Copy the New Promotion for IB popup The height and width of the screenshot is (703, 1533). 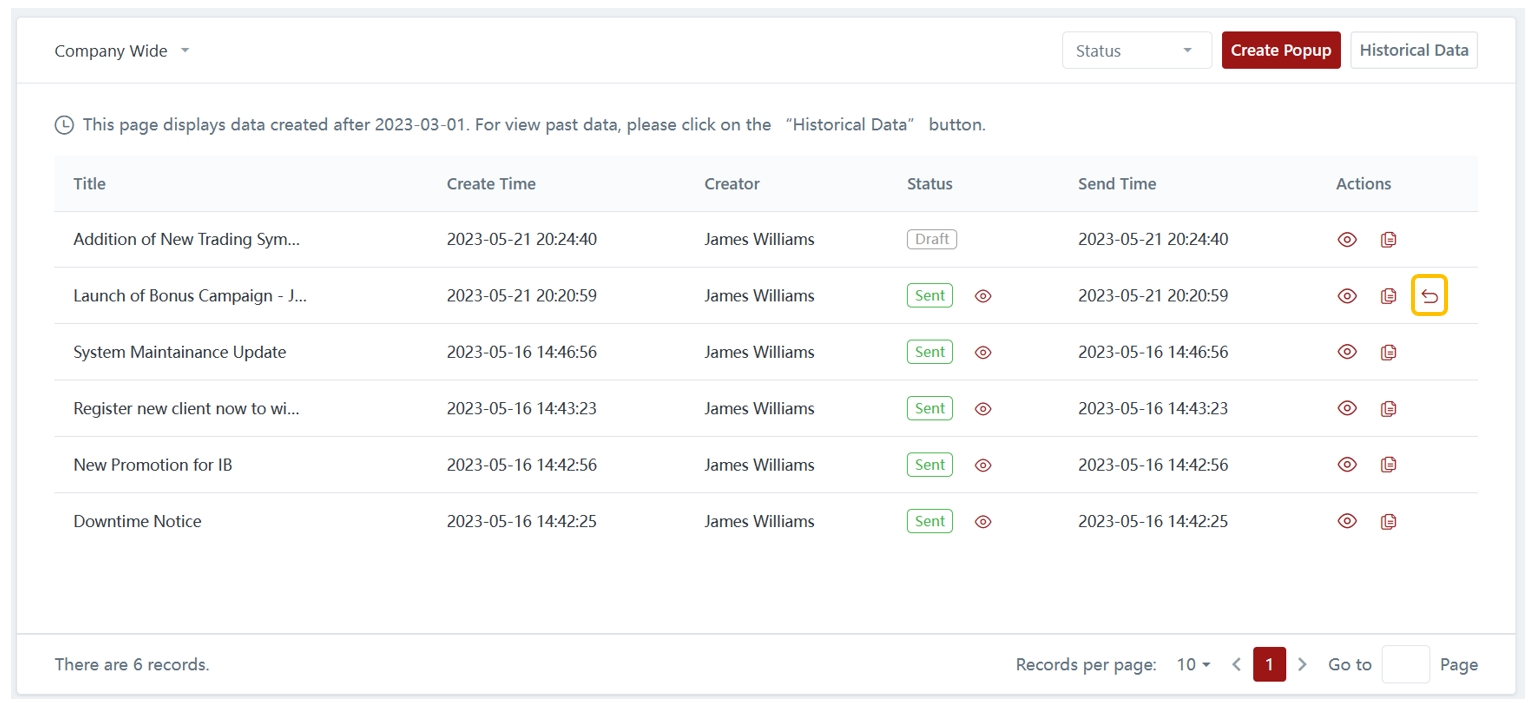[x=1388, y=465]
